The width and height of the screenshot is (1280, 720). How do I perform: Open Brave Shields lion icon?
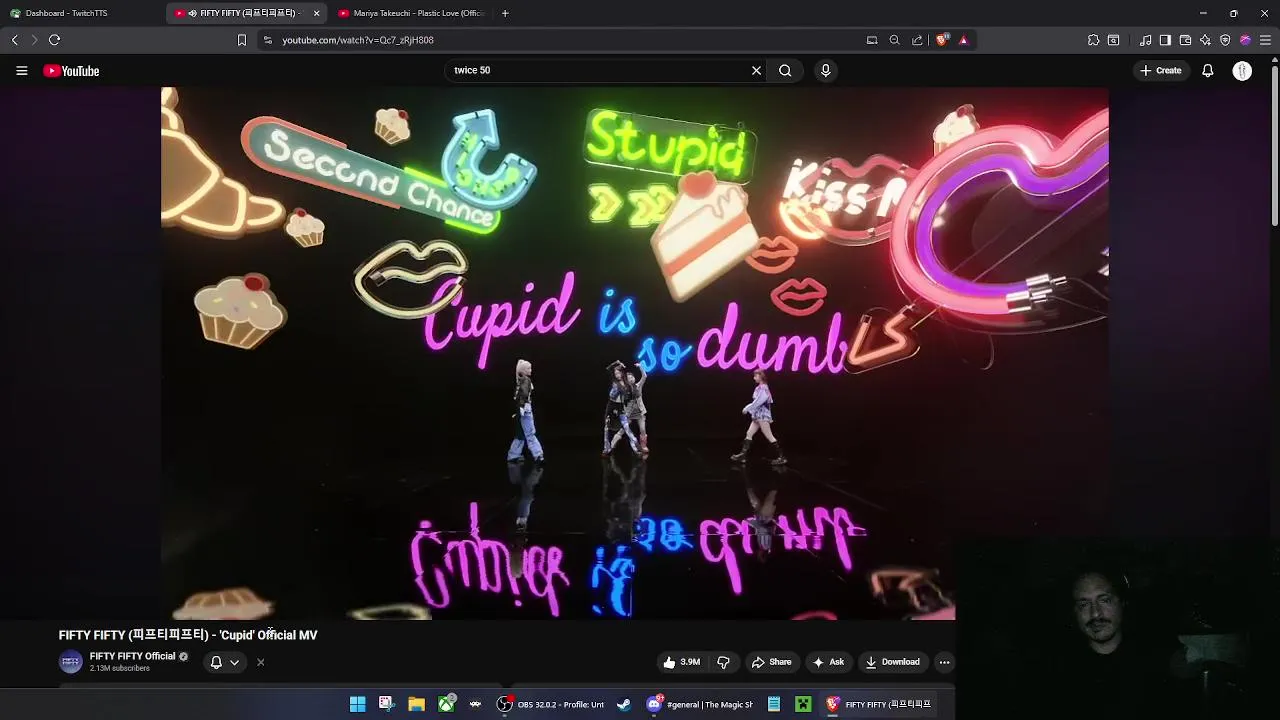(x=941, y=40)
